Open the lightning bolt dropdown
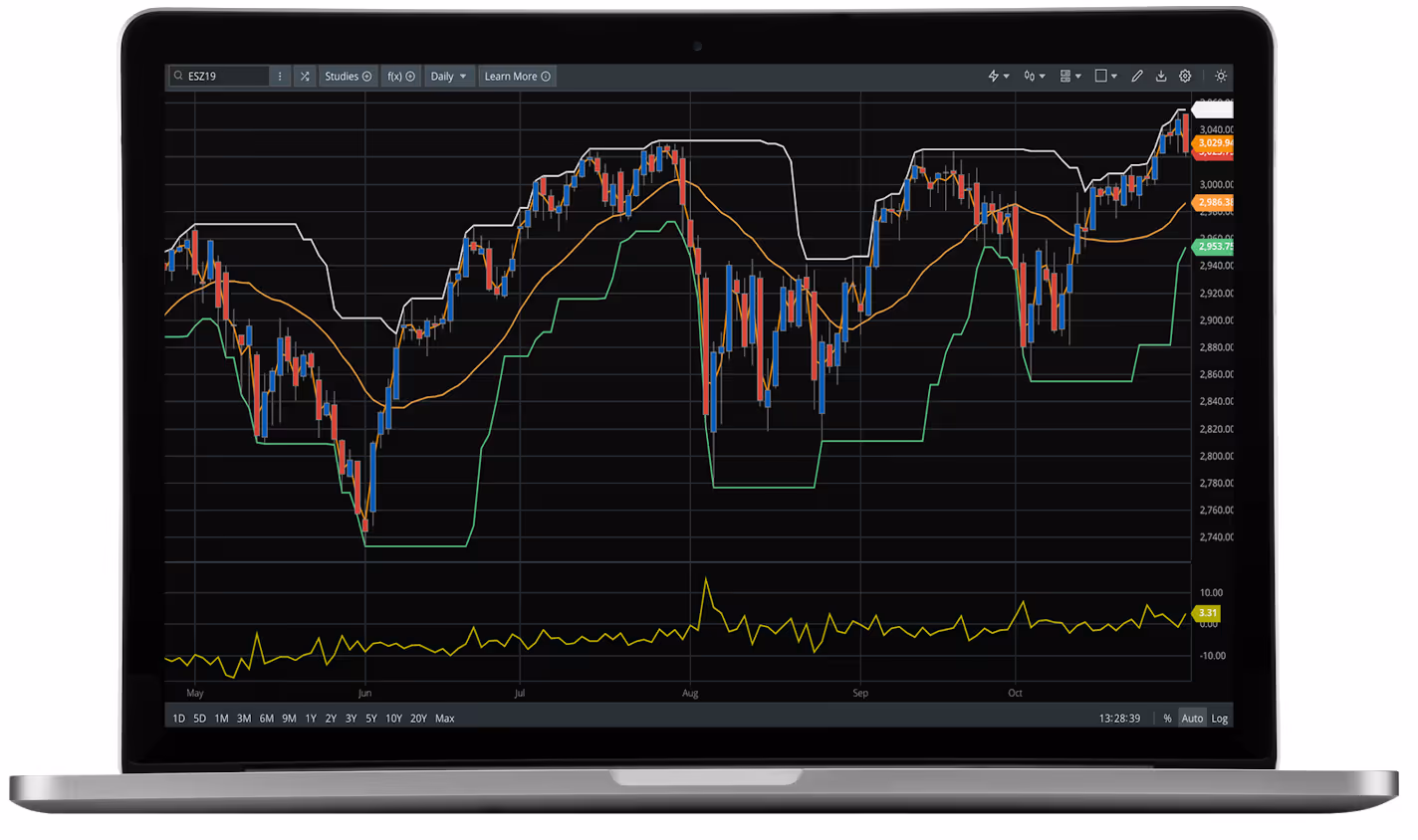This screenshot has height=840, width=1418. (998, 76)
